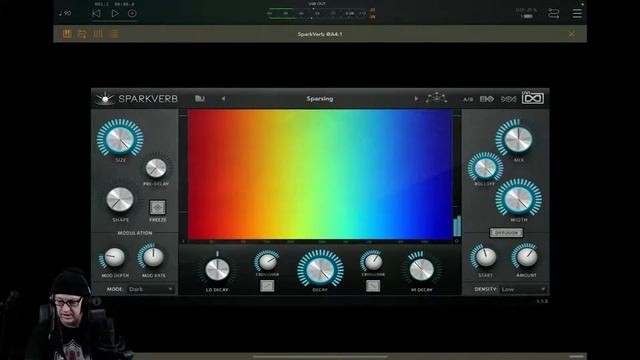Click the diffusion Start knob
Screen dimensions: 640x360
[x=484, y=257]
